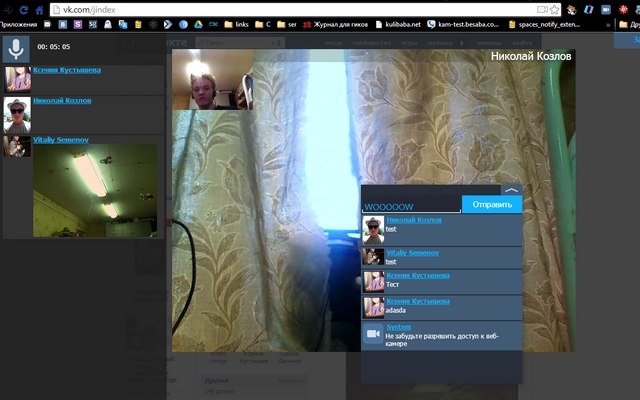Open Ксения Кустышева in the participants list

coord(67,70)
